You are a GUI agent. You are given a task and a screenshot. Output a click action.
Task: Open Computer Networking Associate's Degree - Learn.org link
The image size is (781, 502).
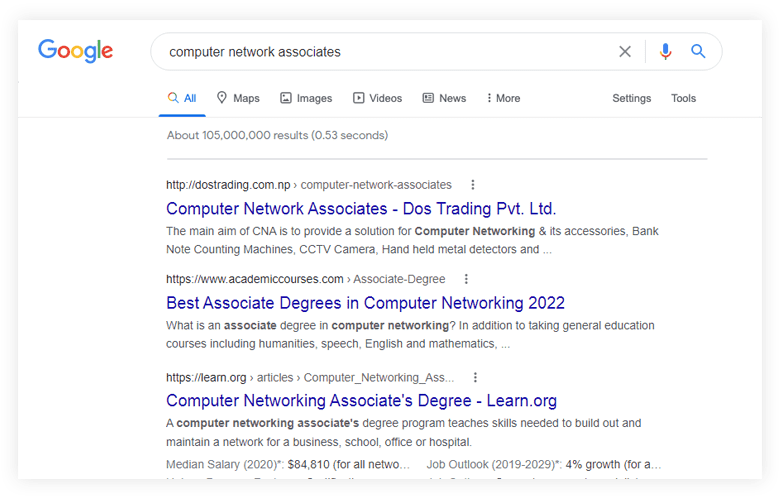(361, 401)
